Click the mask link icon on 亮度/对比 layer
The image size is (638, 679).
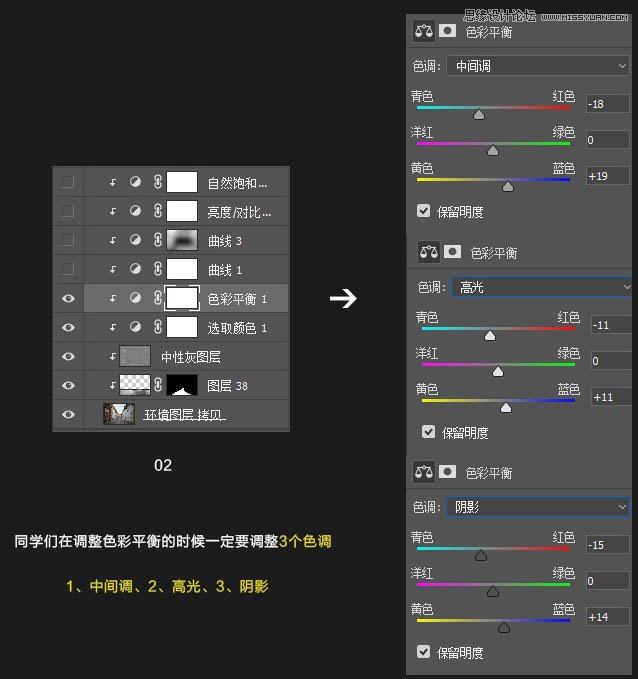(158, 211)
